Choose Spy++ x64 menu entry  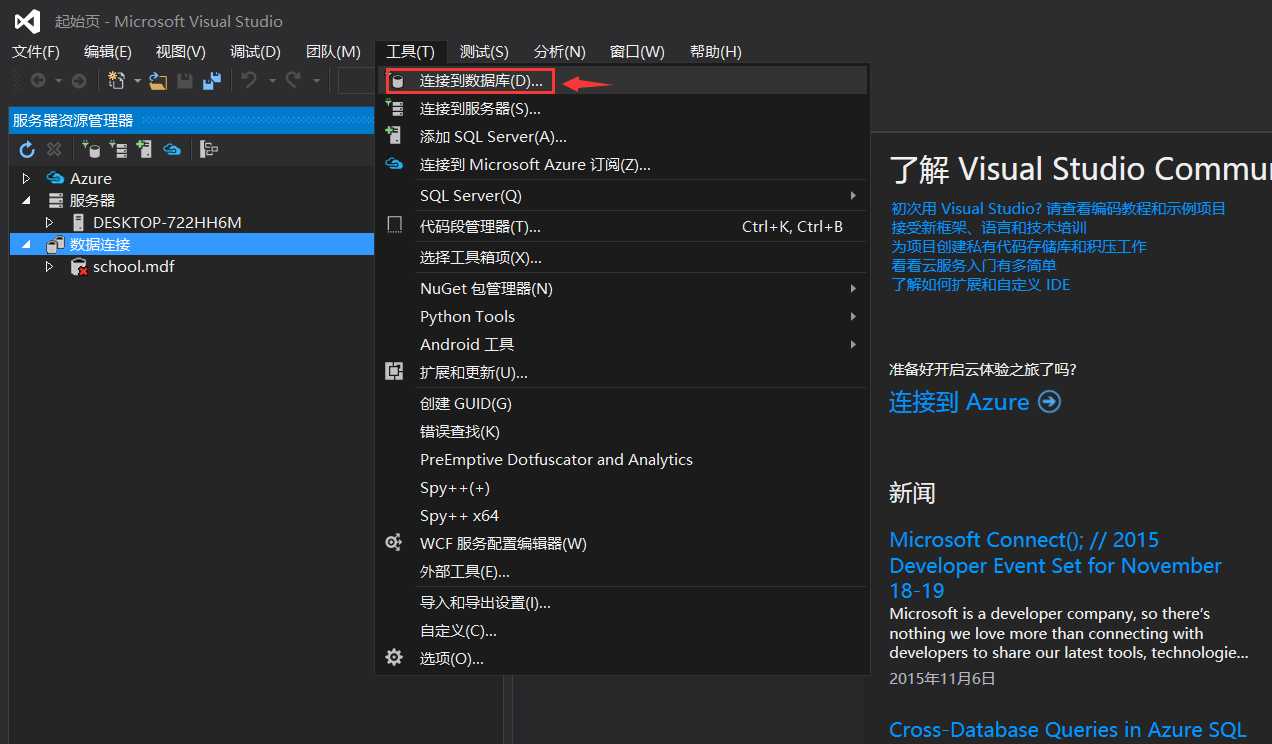coord(622,515)
